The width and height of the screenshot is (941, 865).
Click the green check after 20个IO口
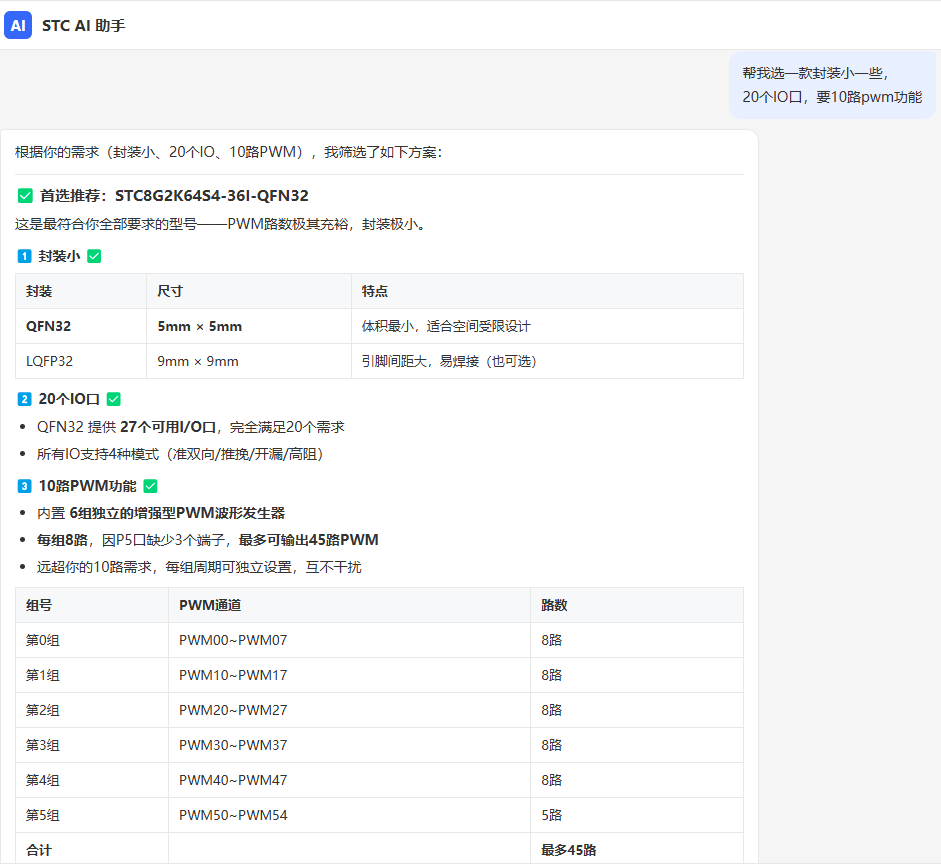113,399
